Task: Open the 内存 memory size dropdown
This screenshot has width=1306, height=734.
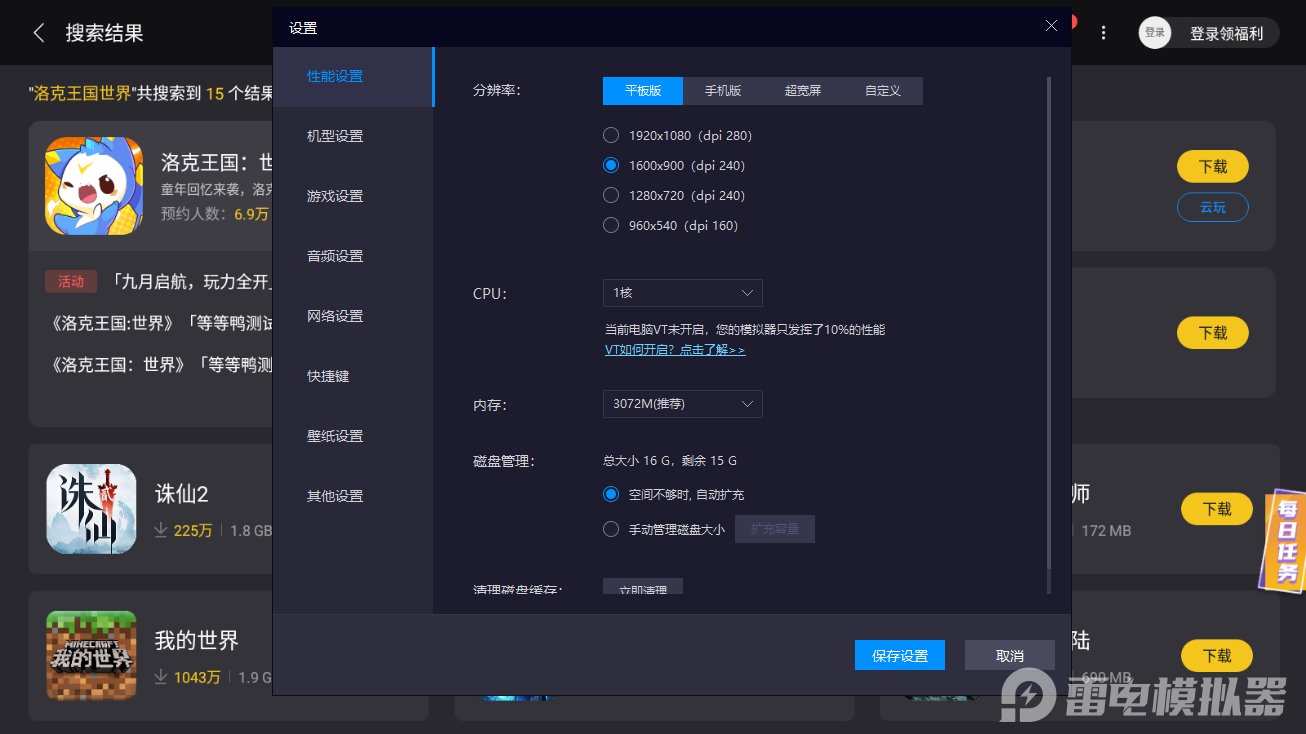Action: click(x=682, y=404)
